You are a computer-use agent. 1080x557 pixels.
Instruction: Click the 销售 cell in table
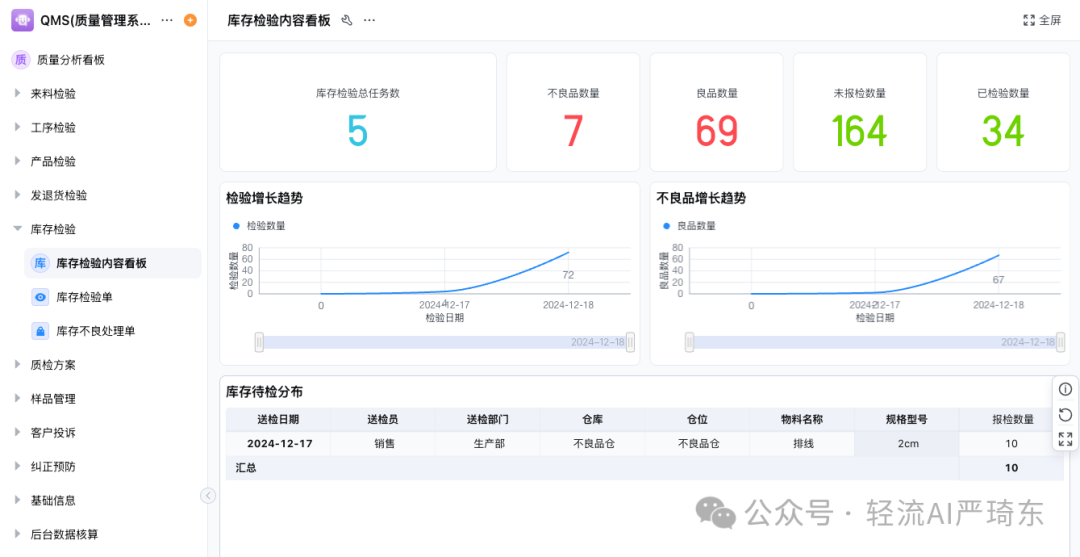click(x=383, y=443)
